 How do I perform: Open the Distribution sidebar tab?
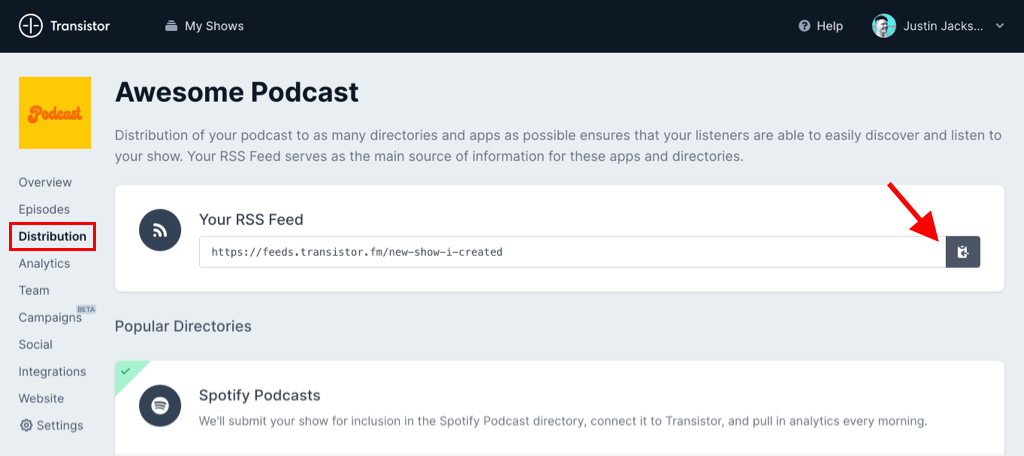point(52,237)
